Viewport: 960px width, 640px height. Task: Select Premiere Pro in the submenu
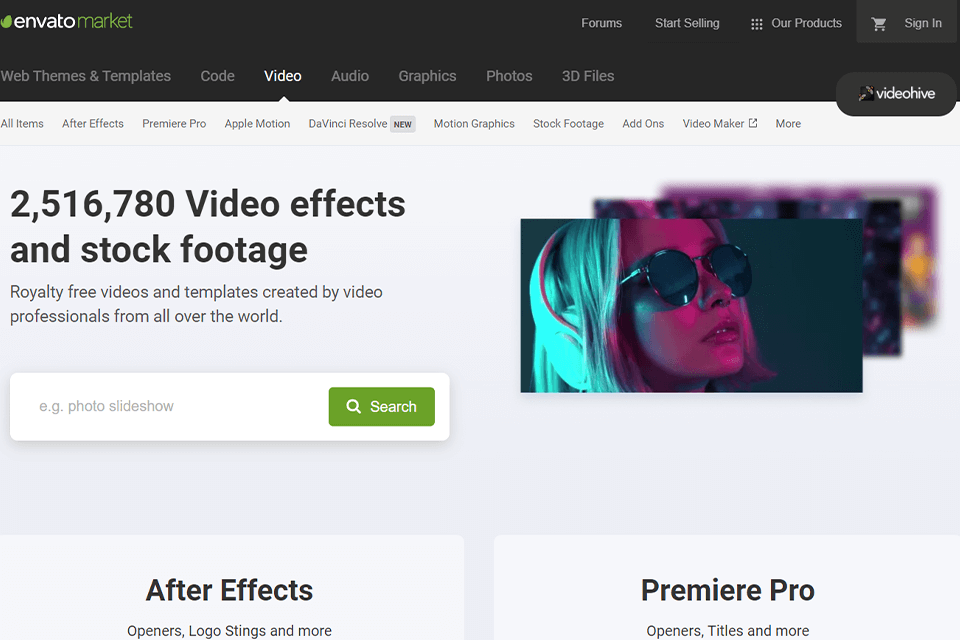point(174,124)
